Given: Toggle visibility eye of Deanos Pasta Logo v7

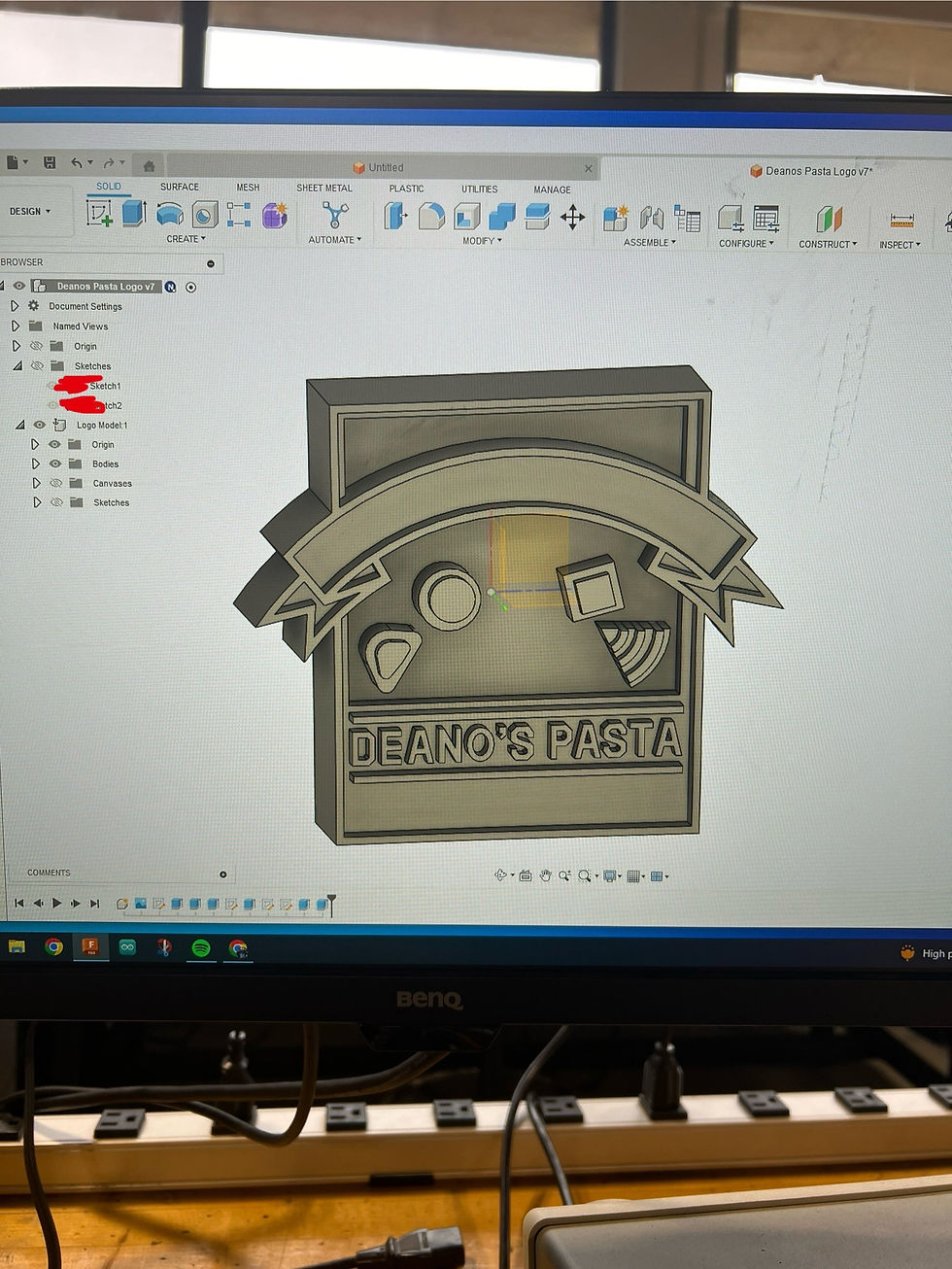Looking at the screenshot, I should point(18,286).
